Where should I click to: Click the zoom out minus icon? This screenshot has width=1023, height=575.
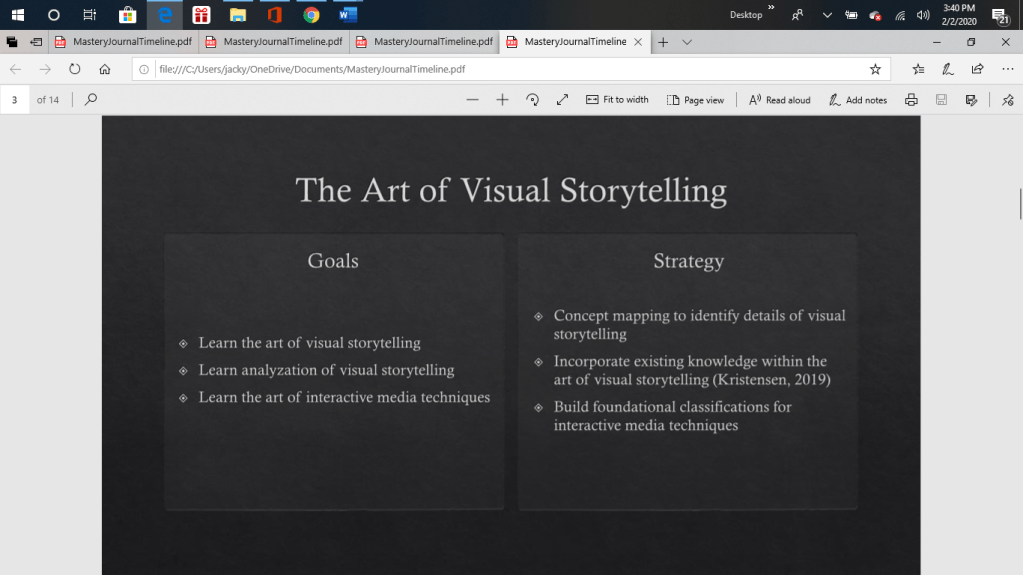point(473,100)
